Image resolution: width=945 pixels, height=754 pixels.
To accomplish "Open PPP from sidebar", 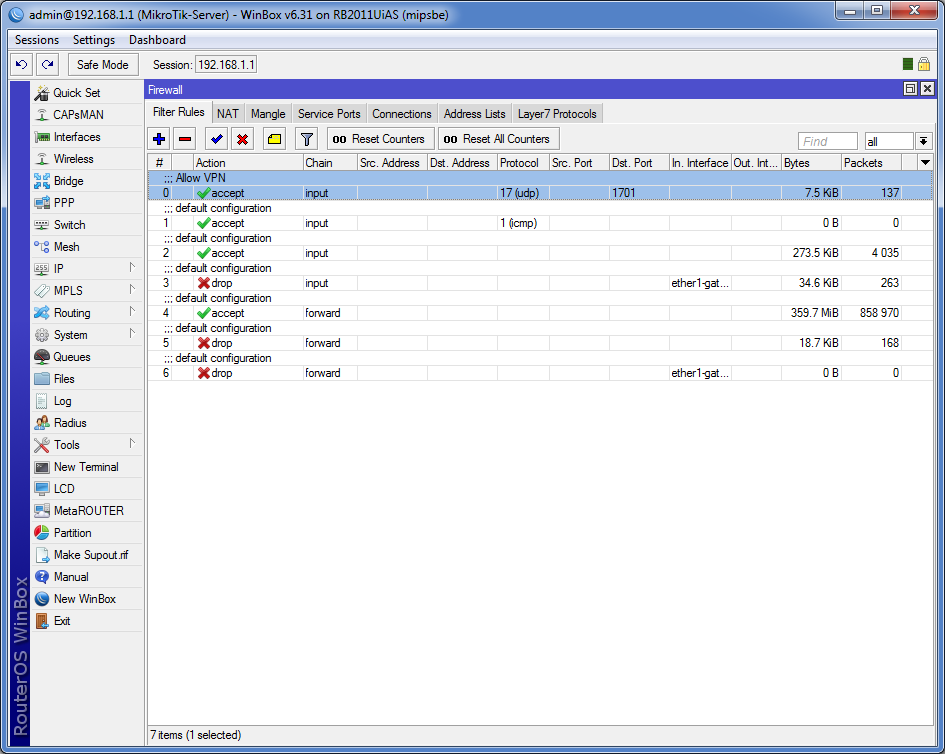I will (87, 203).
